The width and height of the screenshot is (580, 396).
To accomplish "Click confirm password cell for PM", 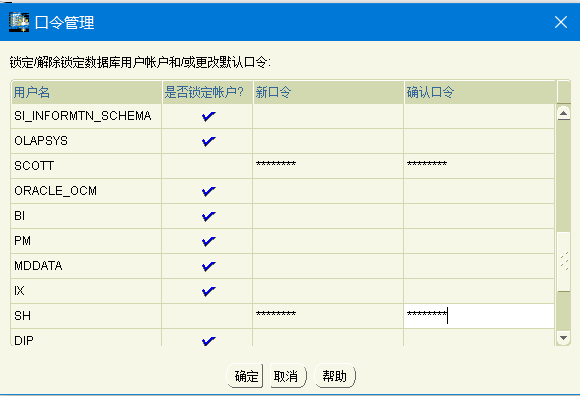I will coord(479,241).
